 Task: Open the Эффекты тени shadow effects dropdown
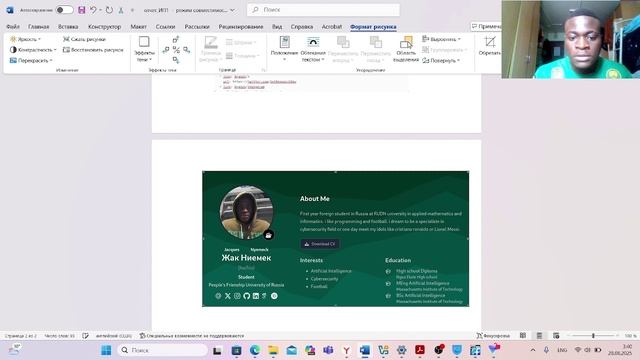[144, 49]
